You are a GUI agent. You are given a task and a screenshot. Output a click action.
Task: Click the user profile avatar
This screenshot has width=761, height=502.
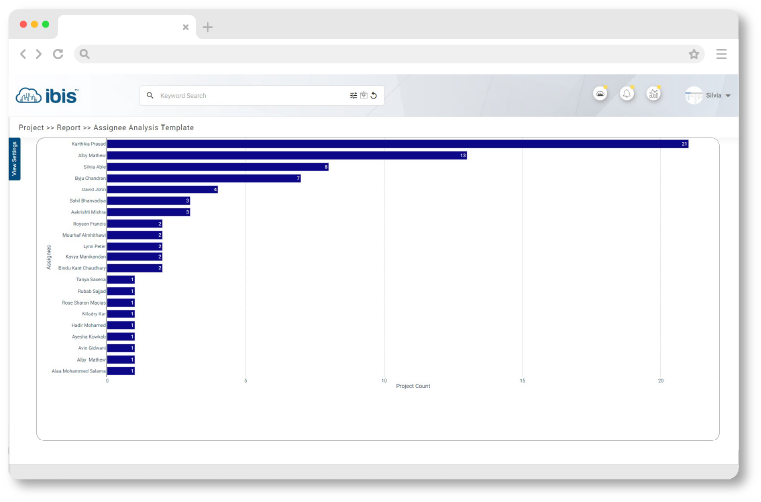[x=693, y=95]
